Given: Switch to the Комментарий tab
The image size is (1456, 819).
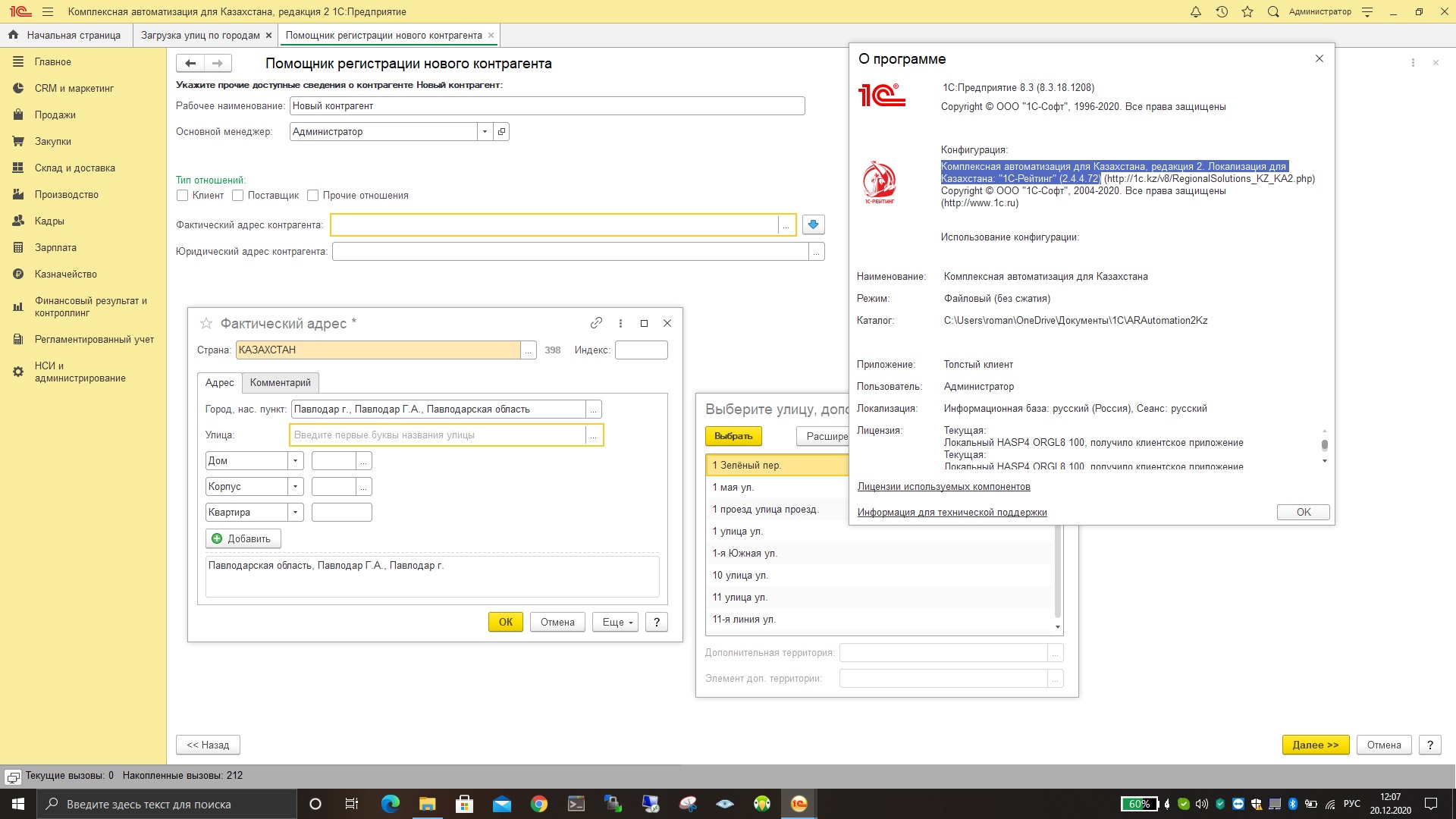Looking at the screenshot, I should coord(281,382).
